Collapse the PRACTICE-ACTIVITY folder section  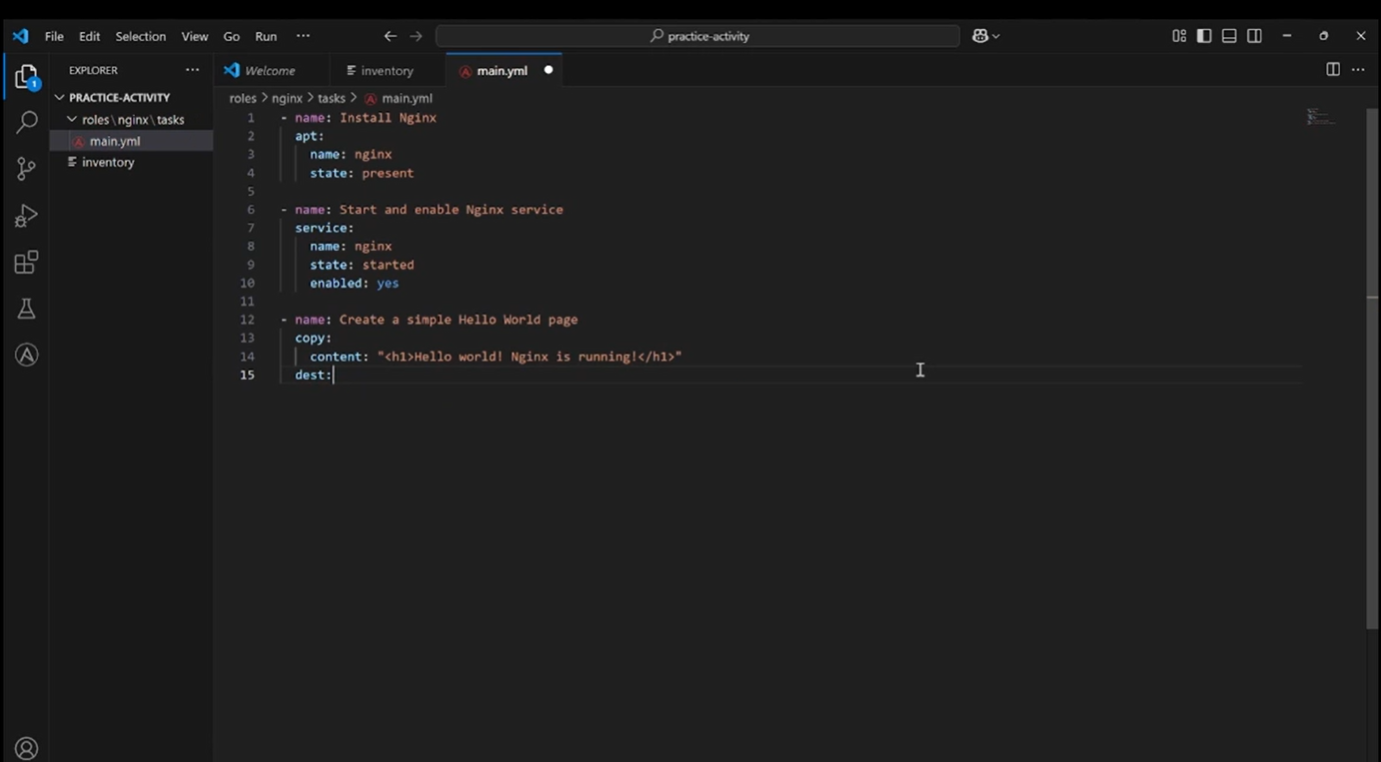tap(119, 98)
